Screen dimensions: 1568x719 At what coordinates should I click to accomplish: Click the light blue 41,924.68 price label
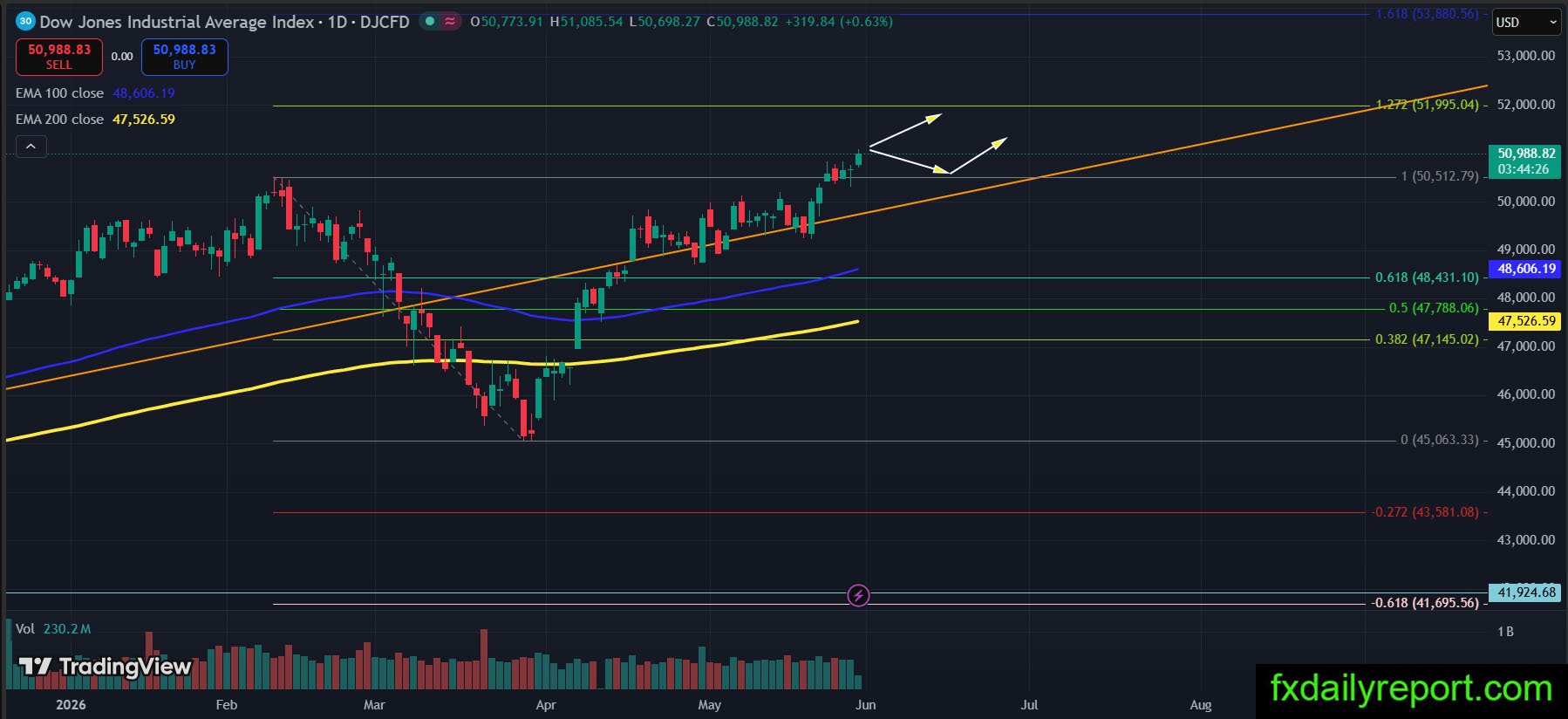point(1526,592)
